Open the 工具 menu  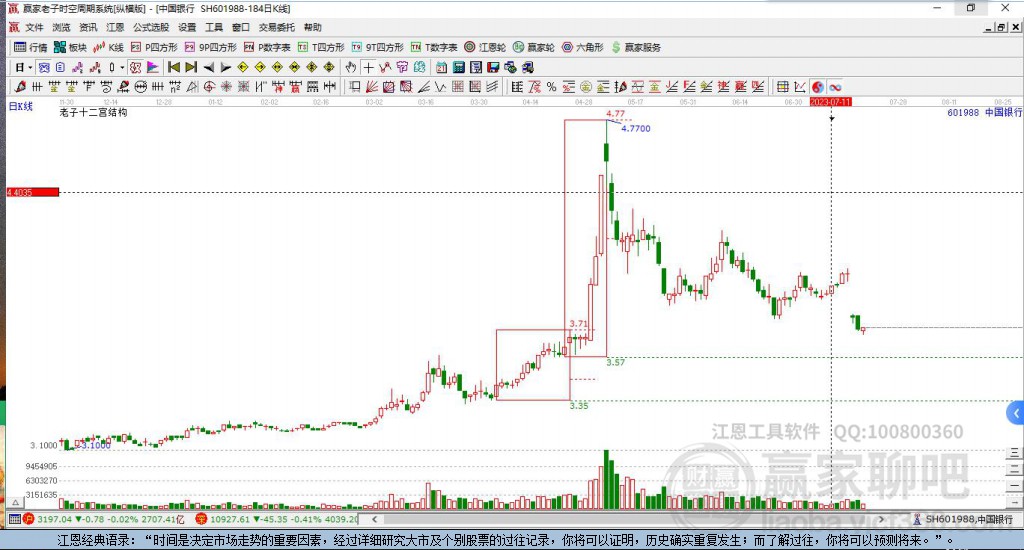coord(214,27)
